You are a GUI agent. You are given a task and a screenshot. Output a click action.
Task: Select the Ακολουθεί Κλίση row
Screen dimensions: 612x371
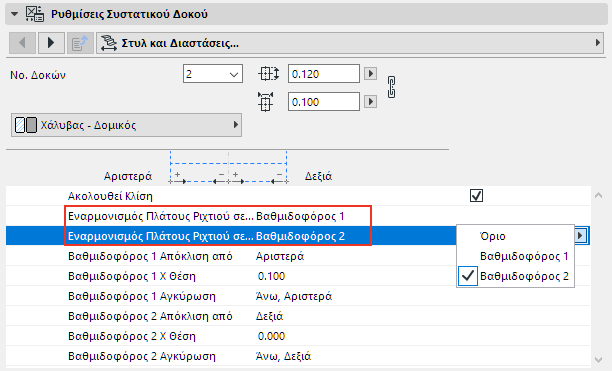pyautogui.click(x=298, y=196)
